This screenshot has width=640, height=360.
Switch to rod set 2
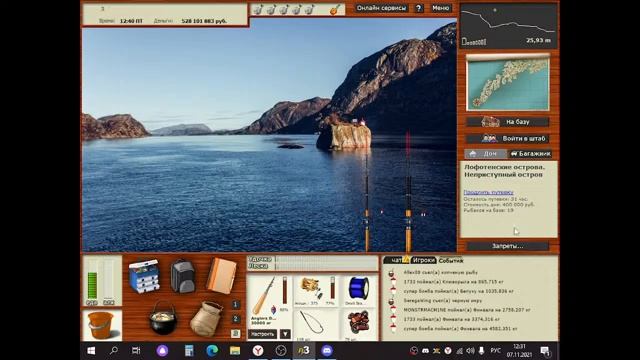pyautogui.click(x=235, y=319)
